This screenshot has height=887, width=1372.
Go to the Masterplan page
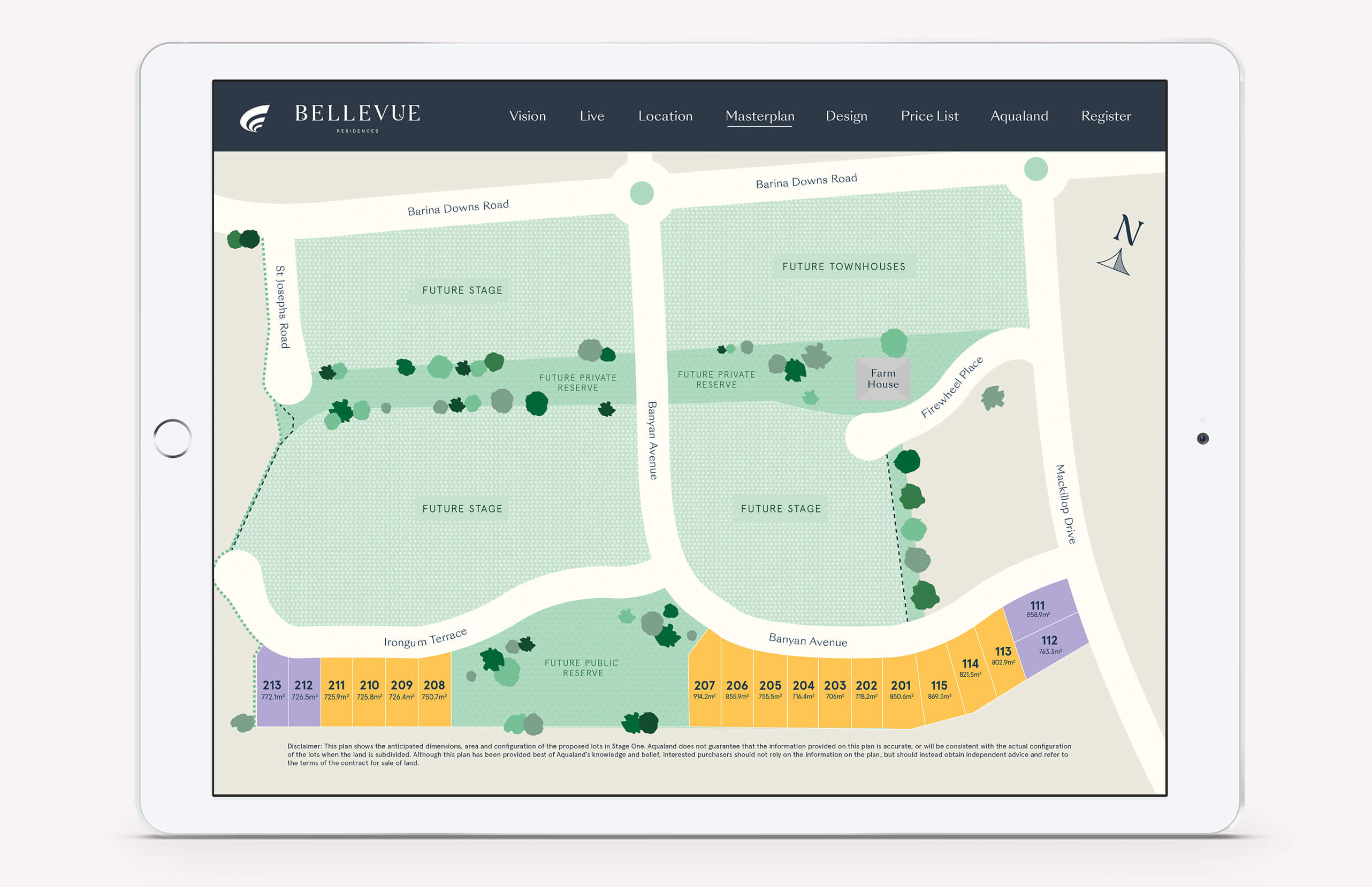(760, 116)
